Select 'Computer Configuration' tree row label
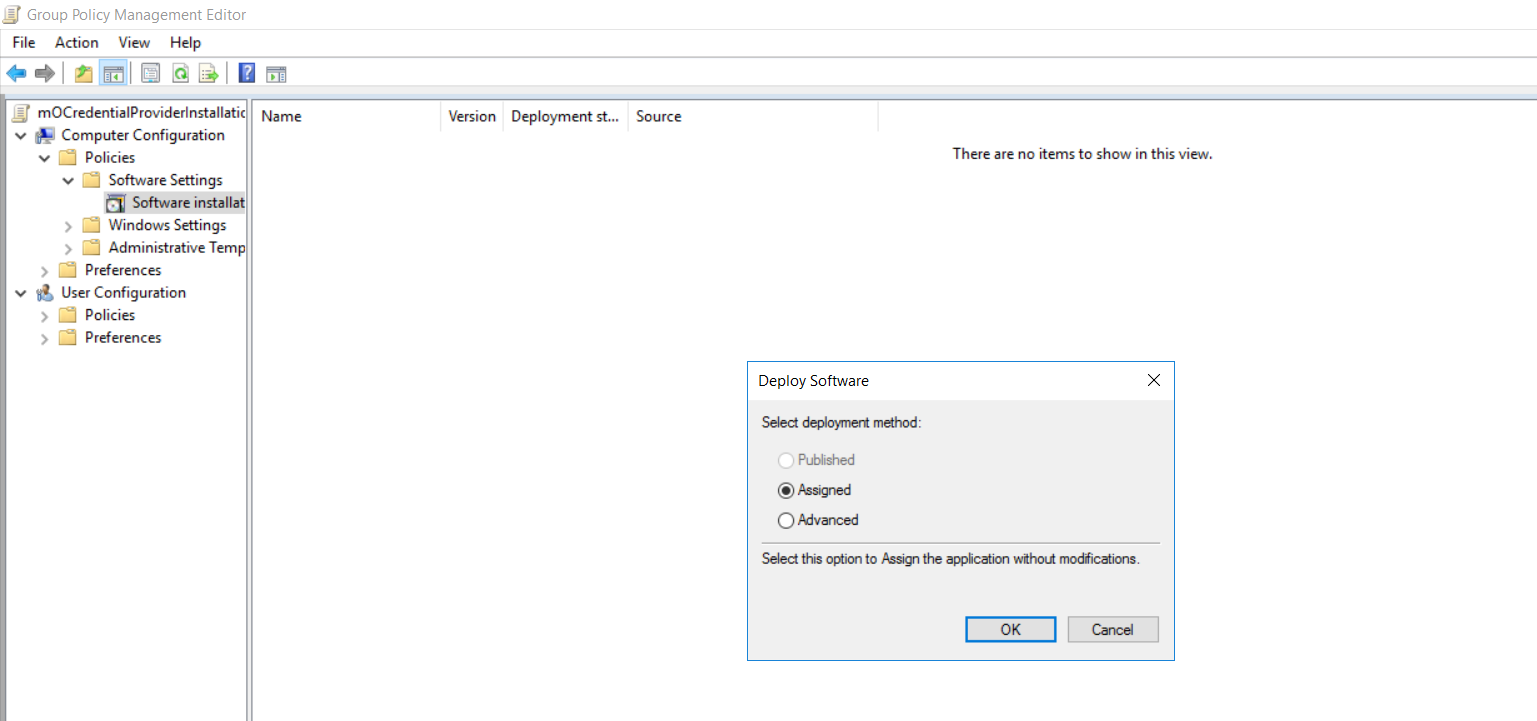 pyautogui.click(x=142, y=135)
